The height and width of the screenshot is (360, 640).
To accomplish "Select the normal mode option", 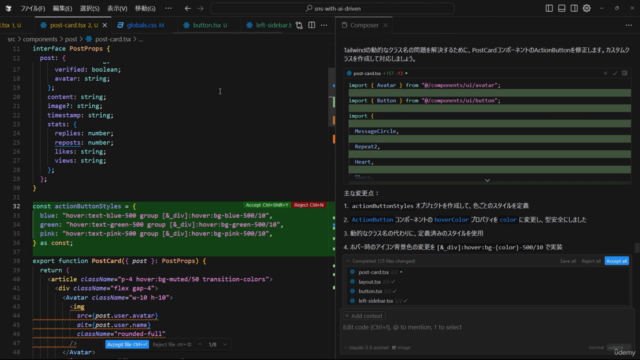I will click(x=596, y=348).
